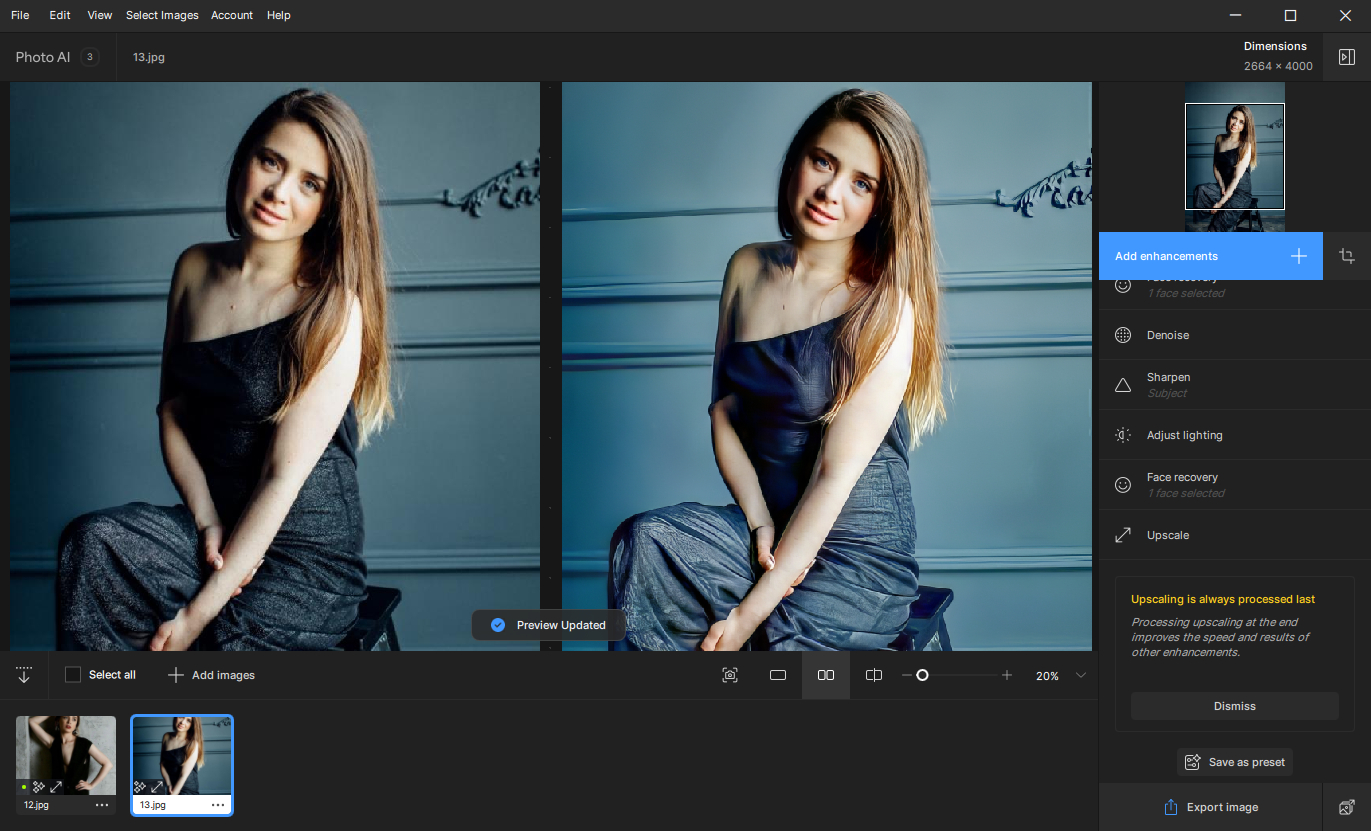This screenshot has width=1371, height=831.
Task: Select the single image view icon
Action: [778, 675]
